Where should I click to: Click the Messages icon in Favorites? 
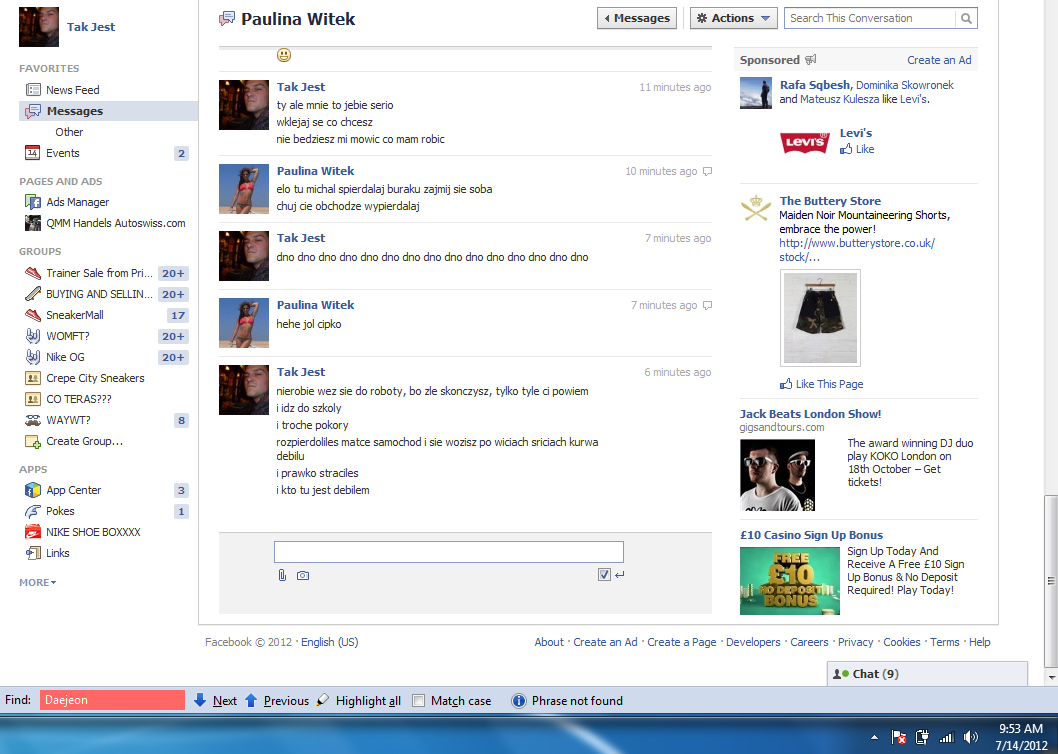(x=33, y=111)
